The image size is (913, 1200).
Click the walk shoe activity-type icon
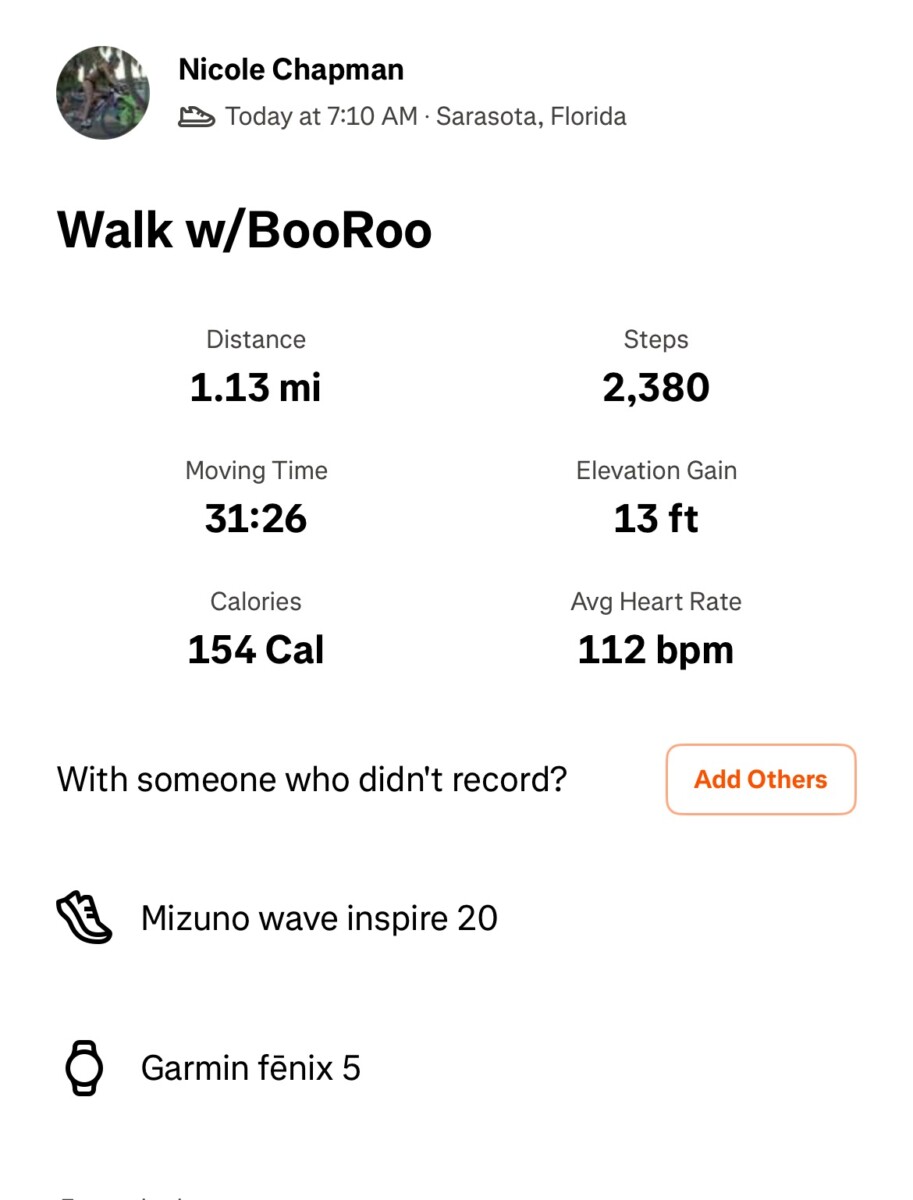click(x=196, y=117)
